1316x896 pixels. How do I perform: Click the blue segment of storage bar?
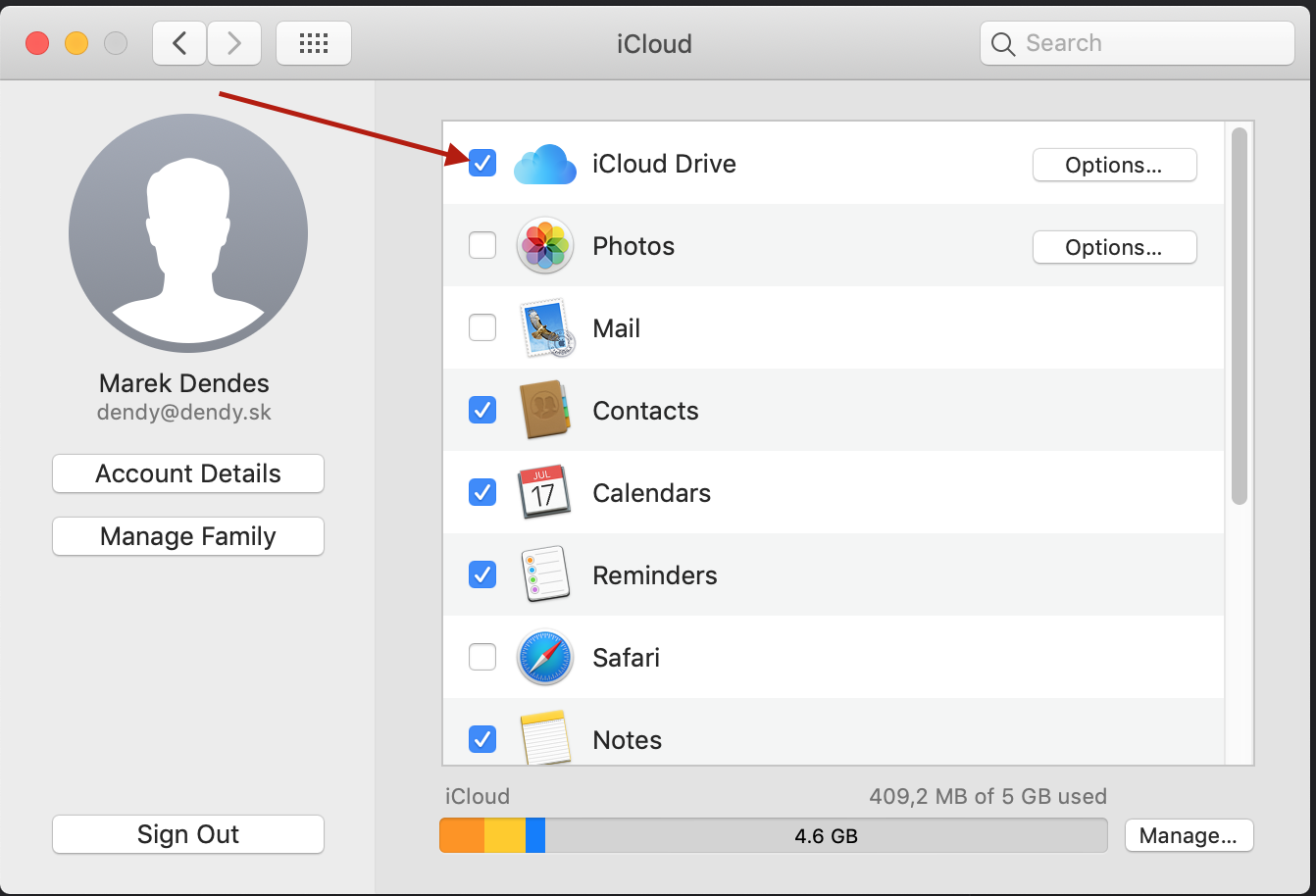coord(535,835)
